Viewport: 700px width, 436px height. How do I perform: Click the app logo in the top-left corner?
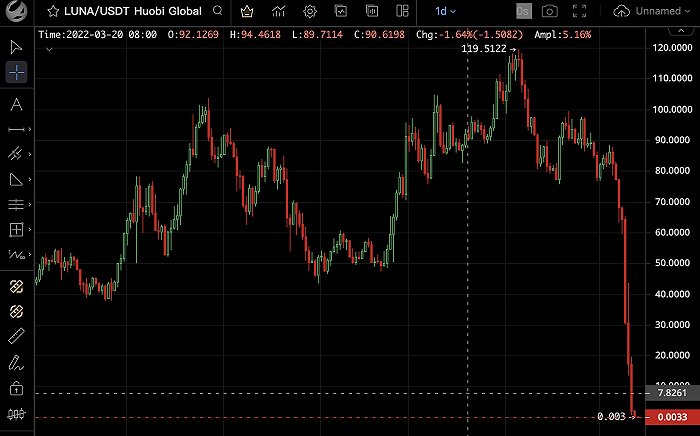16,11
